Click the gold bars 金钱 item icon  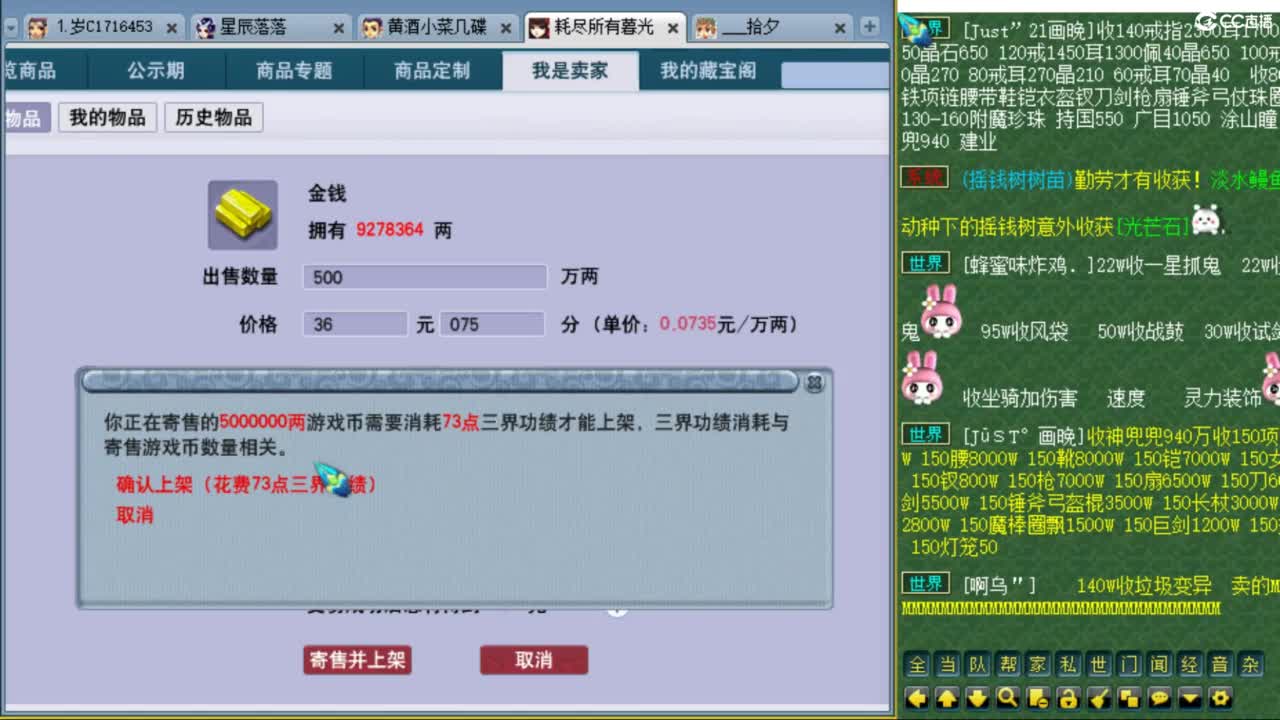coord(242,214)
